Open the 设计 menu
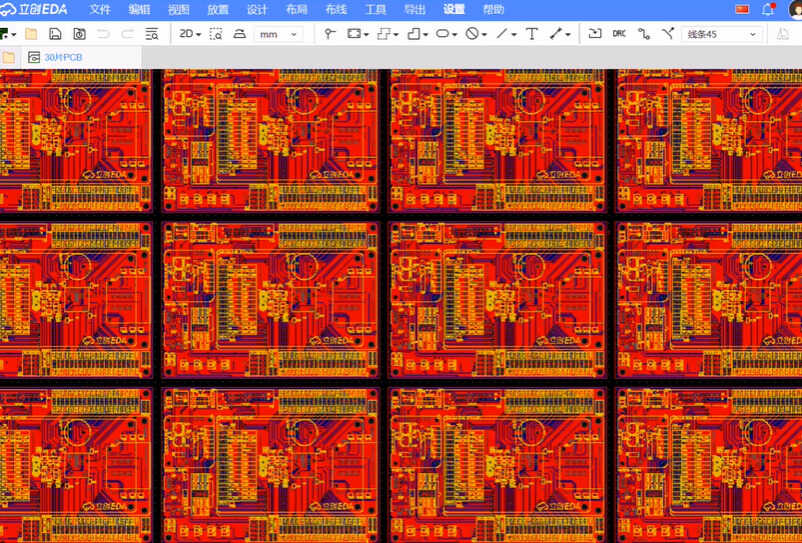802x543 pixels. point(257,10)
